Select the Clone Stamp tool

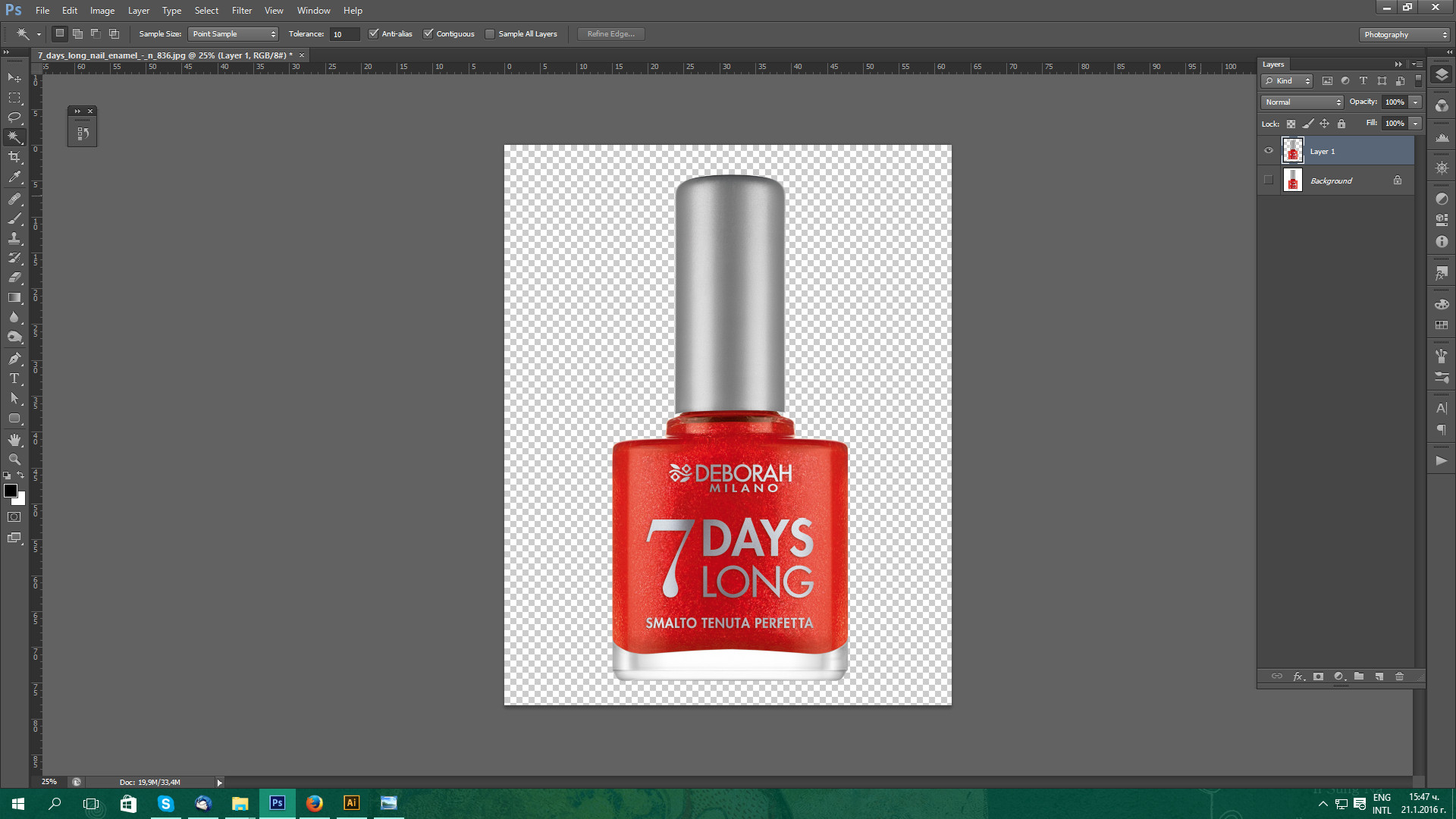click(14, 238)
